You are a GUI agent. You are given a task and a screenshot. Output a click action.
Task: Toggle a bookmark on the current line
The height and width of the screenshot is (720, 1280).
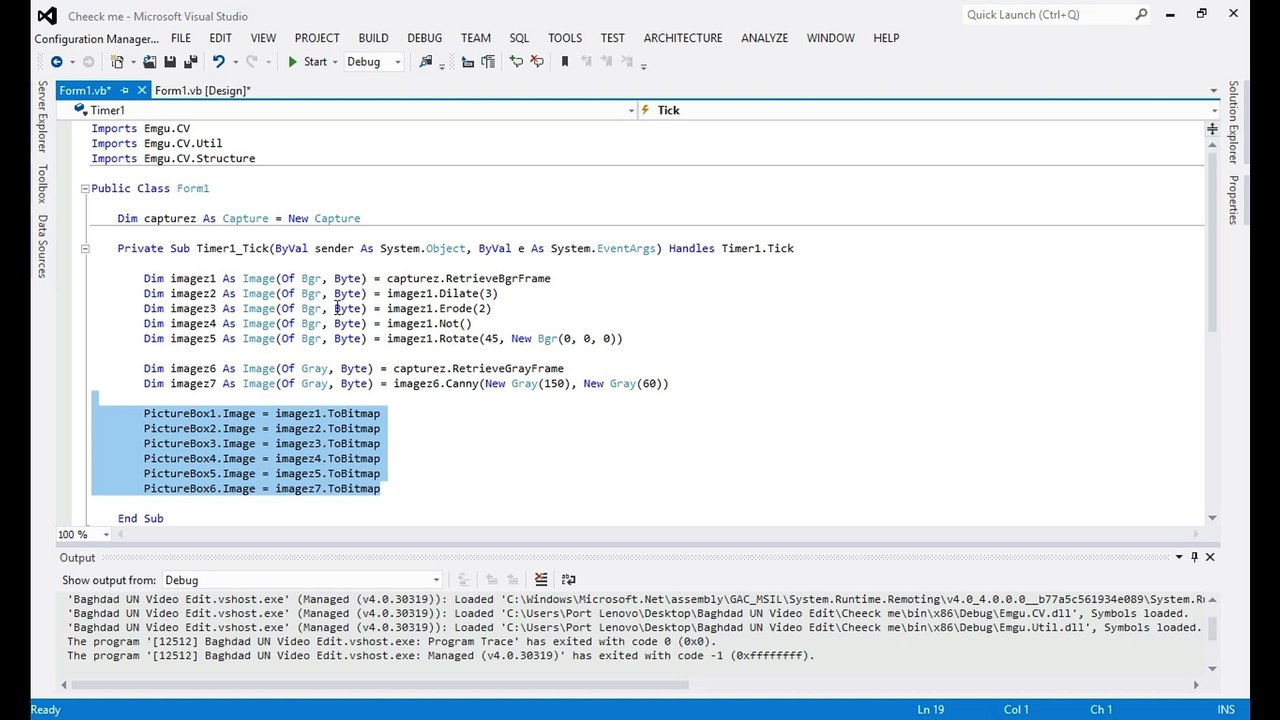click(565, 62)
